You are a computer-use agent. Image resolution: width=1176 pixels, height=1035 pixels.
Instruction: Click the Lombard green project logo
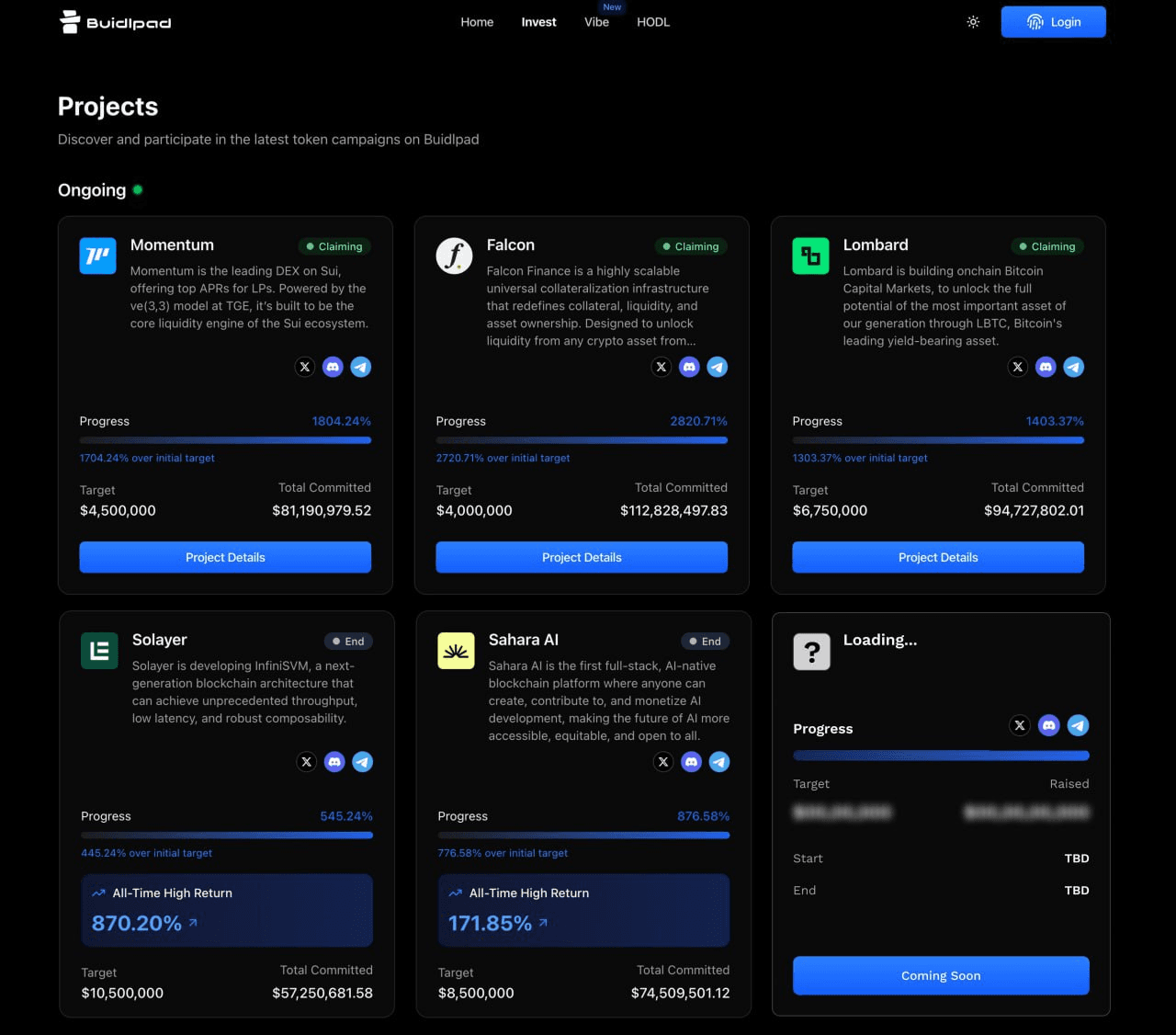click(x=810, y=256)
